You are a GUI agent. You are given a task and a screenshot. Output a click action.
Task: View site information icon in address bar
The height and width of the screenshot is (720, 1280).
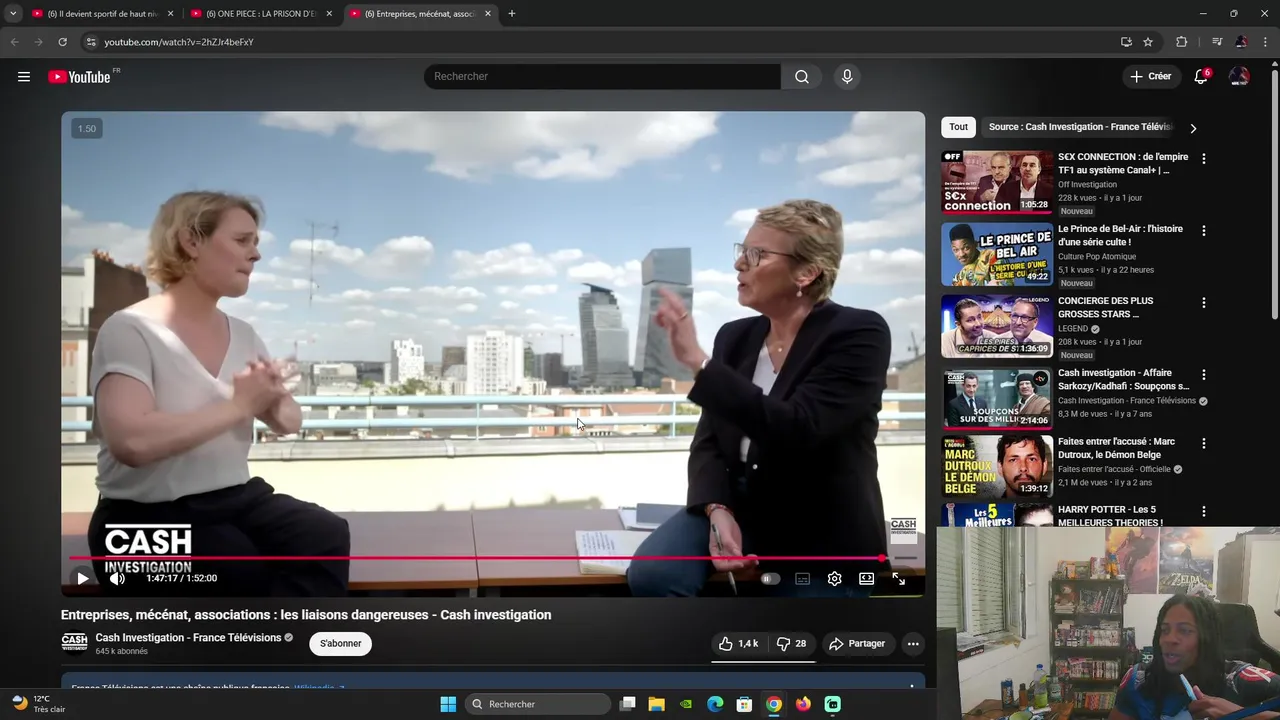(91, 42)
